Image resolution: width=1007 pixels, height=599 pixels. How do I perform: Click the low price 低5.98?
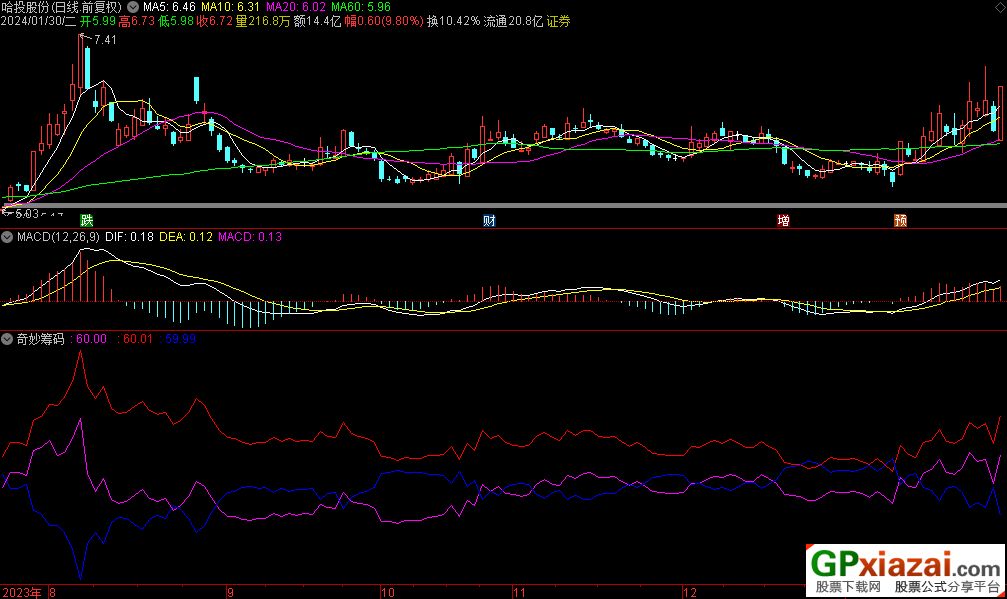[176, 21]
